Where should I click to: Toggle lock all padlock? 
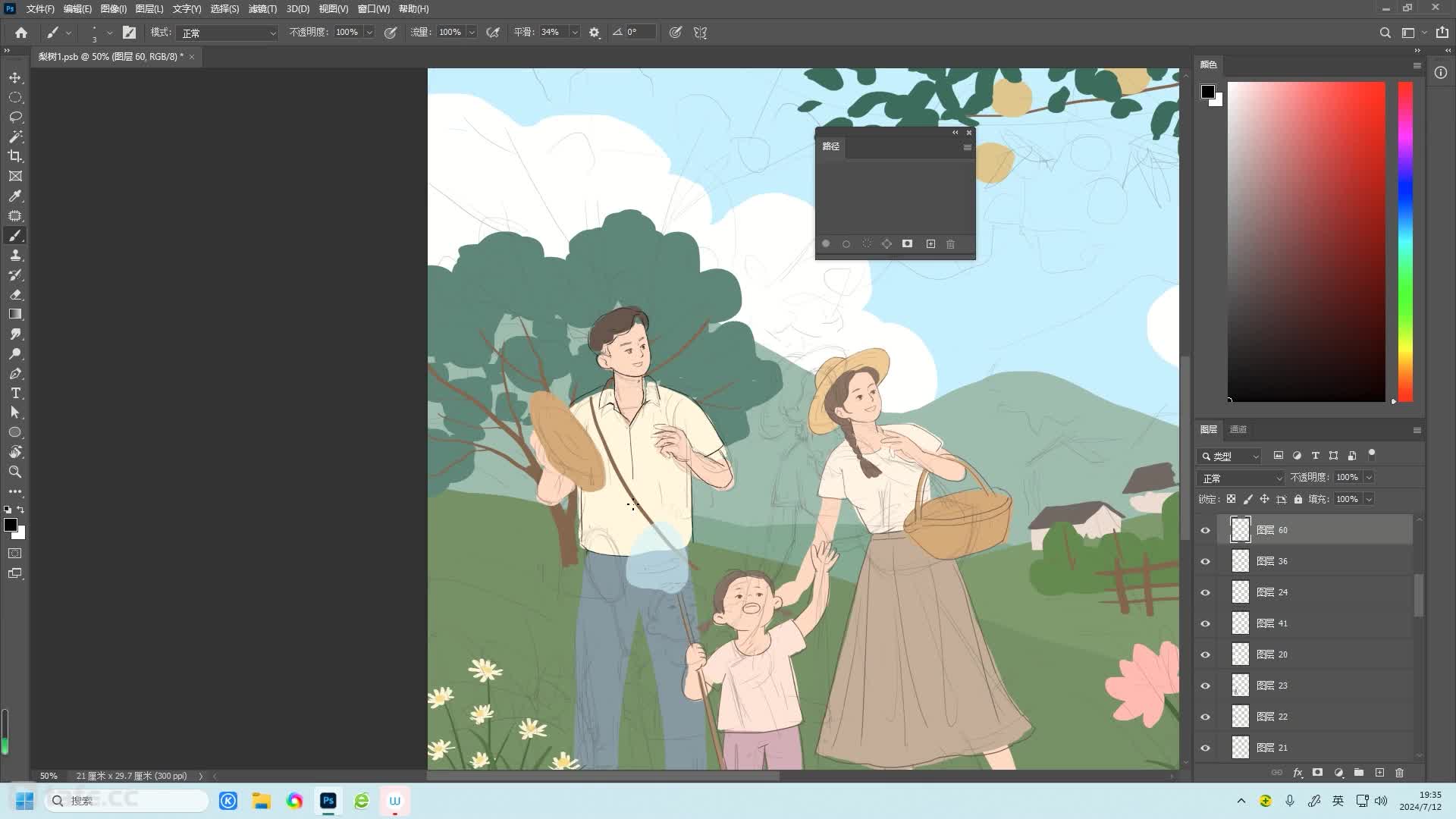[1298, 499]
